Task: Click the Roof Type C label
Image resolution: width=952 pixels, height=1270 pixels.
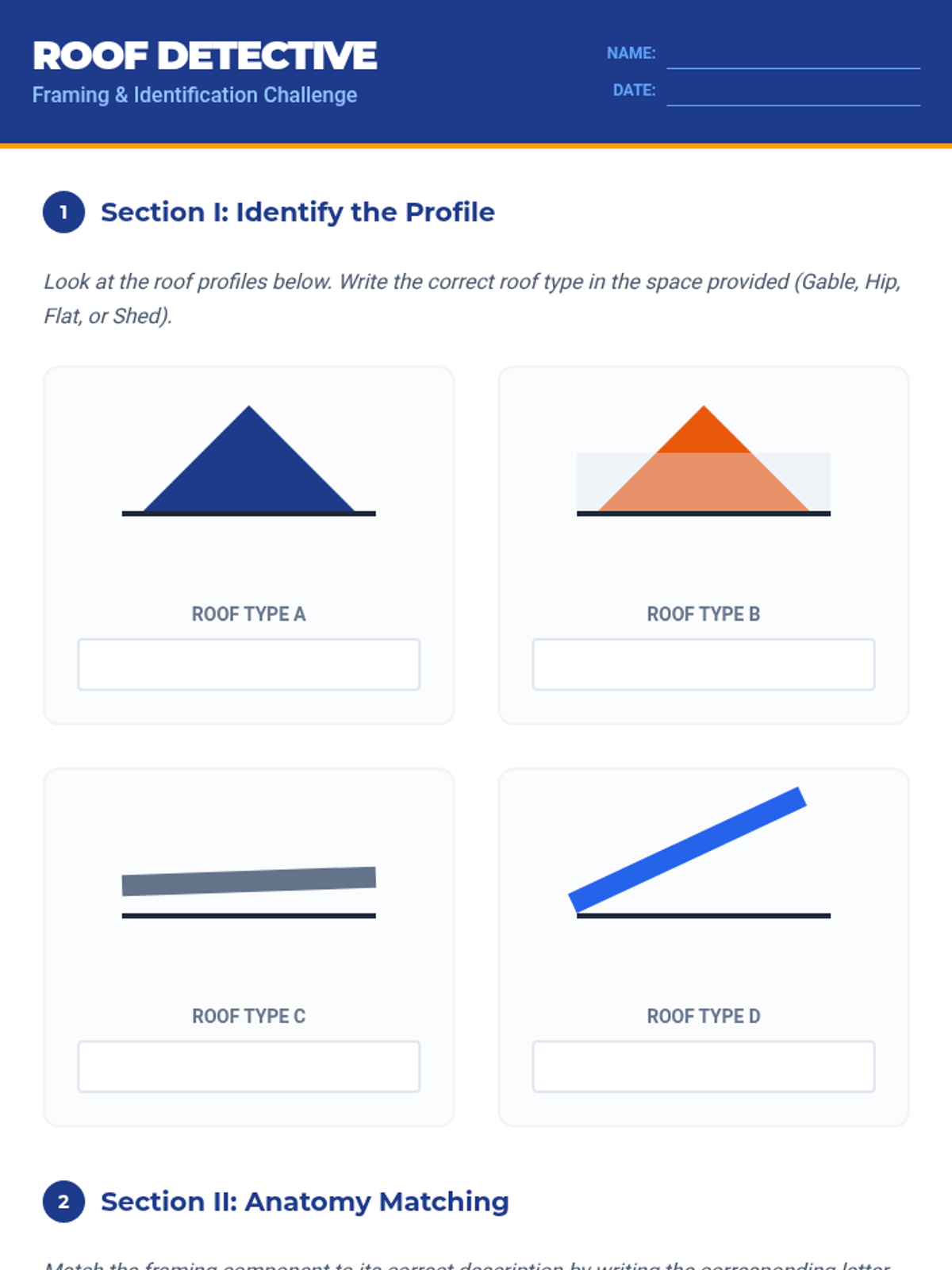Action: [248, 1016]
